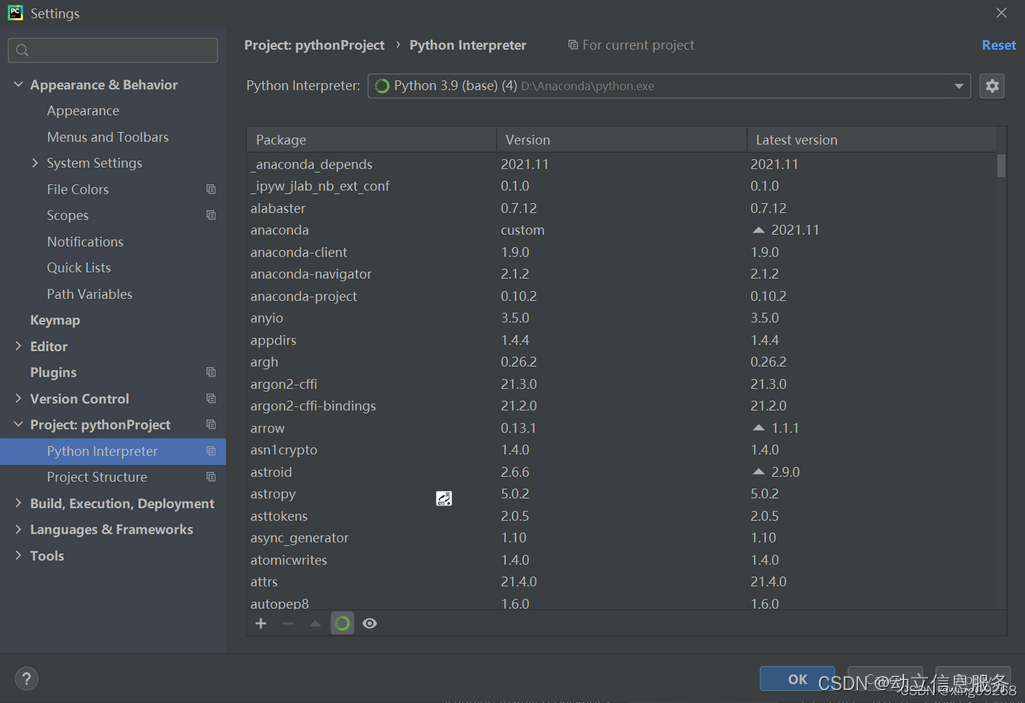Collapse Appearance & Behavior section
Viewport: 1025px width, 703px height.
point(18,84)
